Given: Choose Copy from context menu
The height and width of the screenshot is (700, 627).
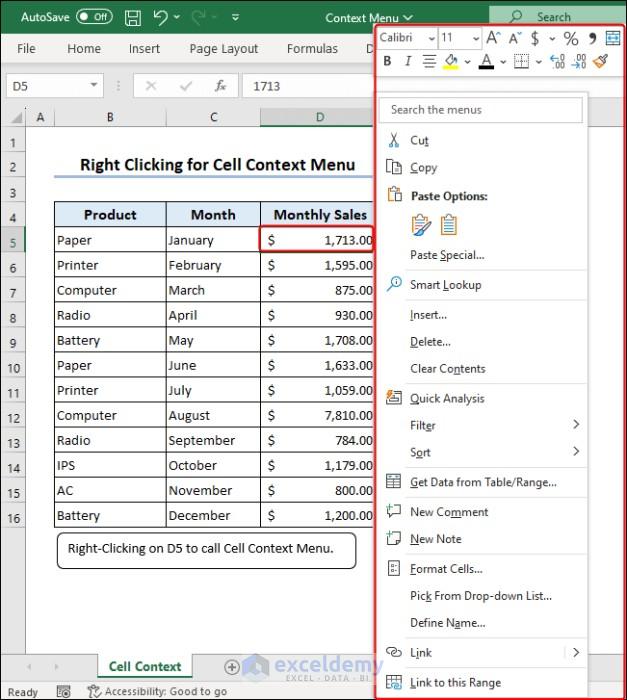Looking at the screenshot, I should coord(482,167).
